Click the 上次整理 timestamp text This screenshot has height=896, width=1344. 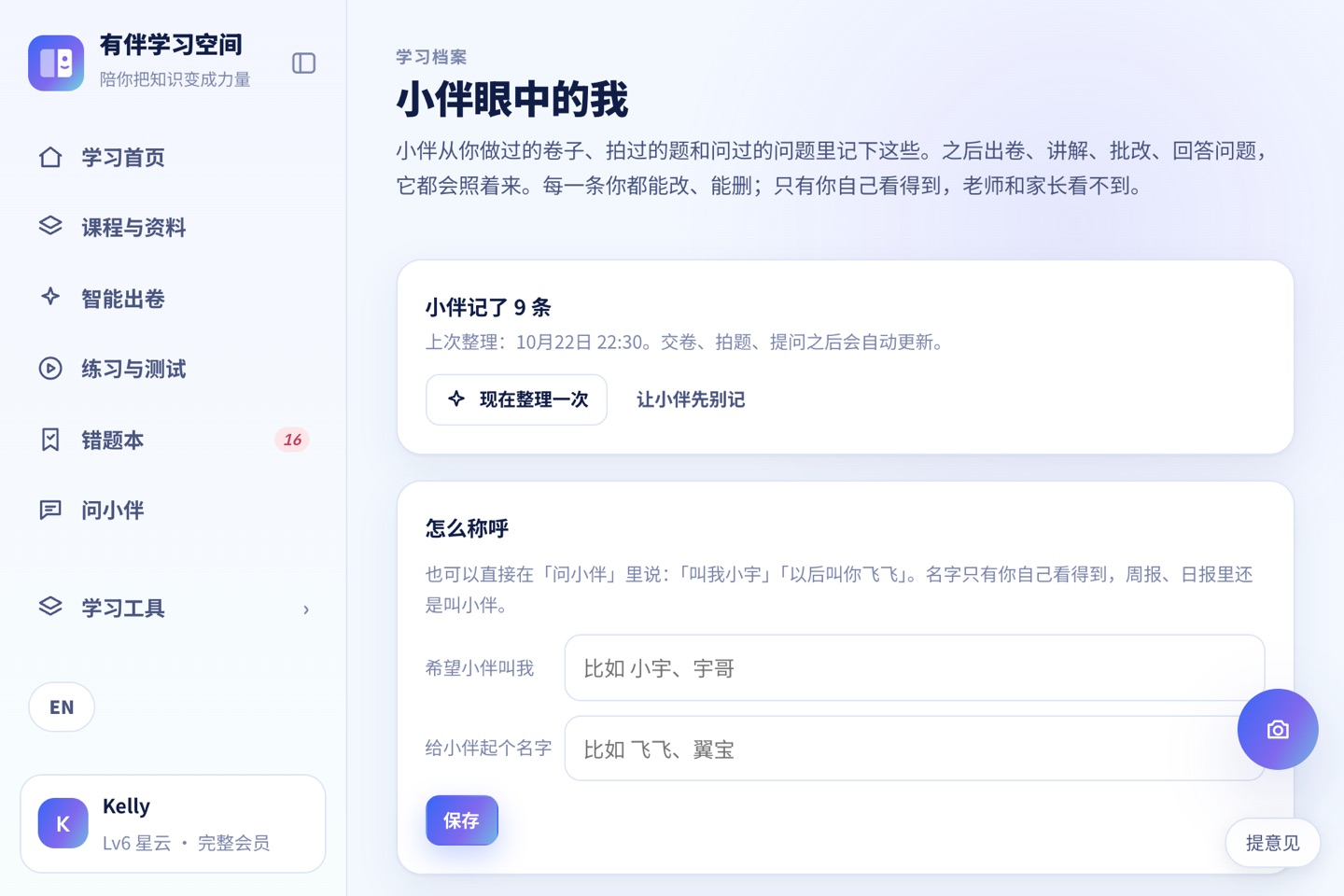(687, 343)
